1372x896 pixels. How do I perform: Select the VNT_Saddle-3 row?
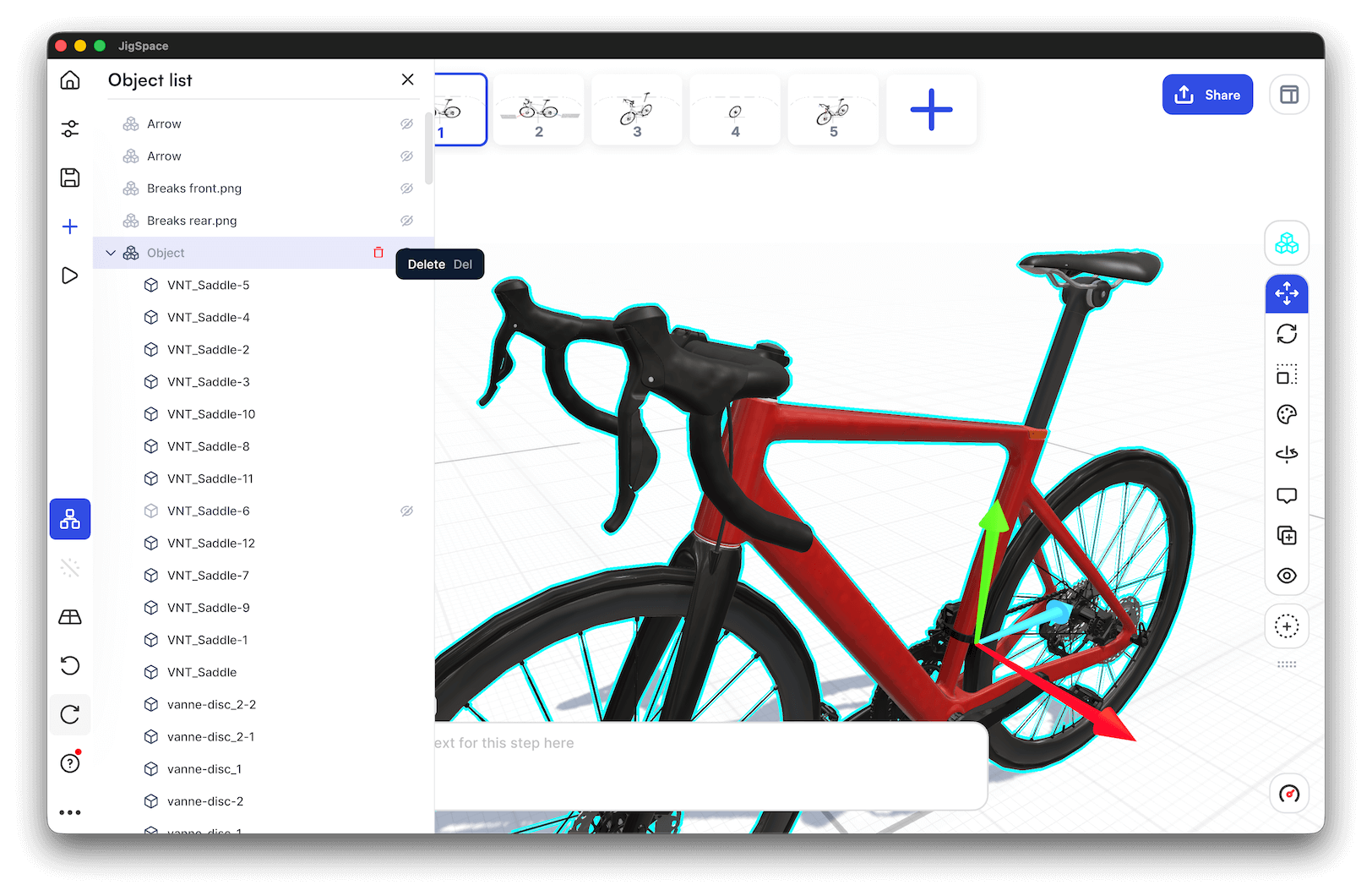264,382
